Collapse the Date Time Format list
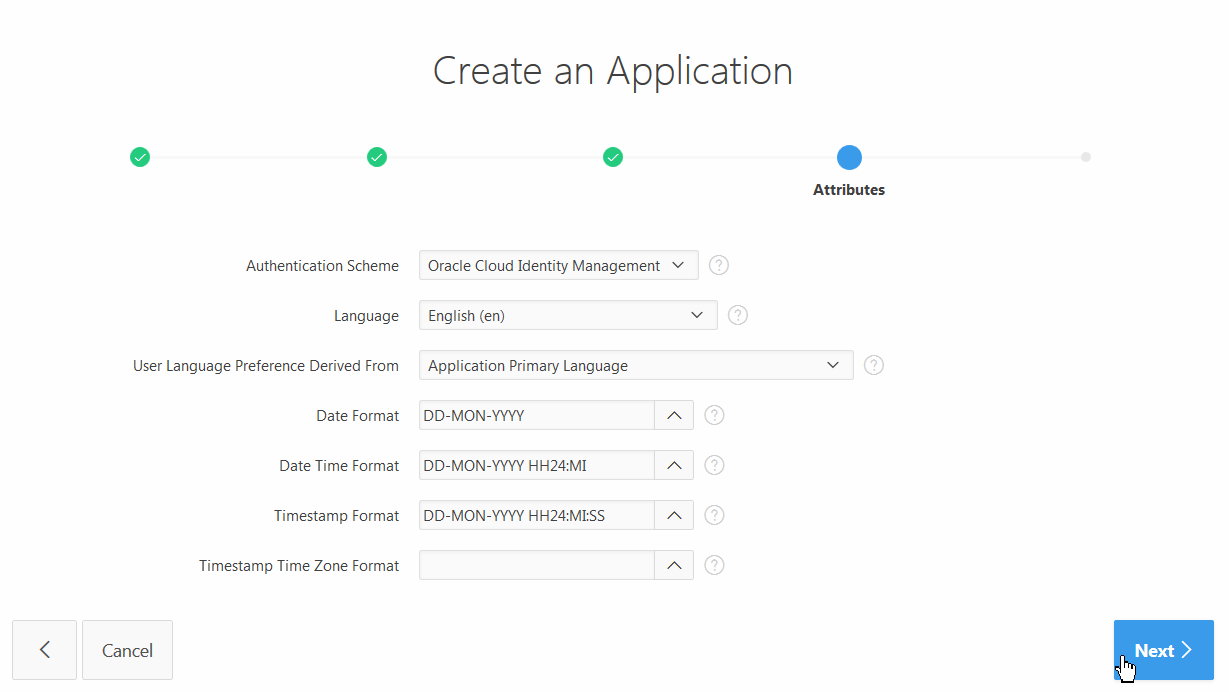Screen dimensions: 1229x692 675,465
